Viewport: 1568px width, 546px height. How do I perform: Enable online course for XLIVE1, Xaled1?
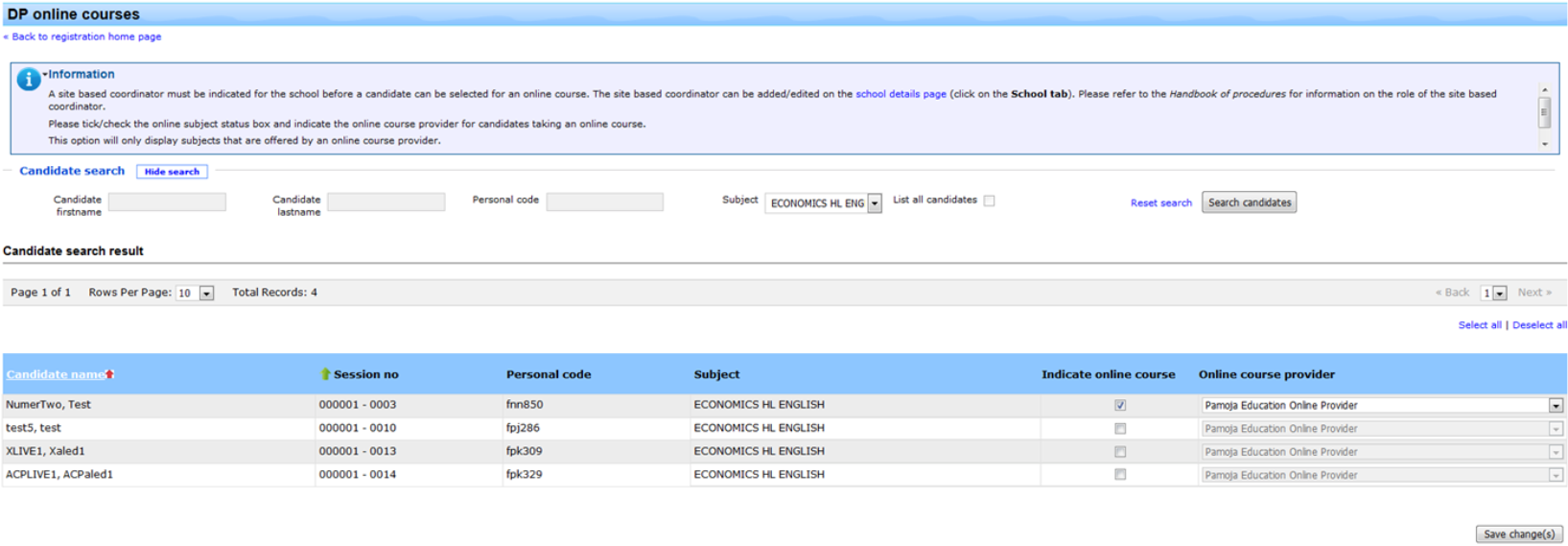click(1119, 452)
